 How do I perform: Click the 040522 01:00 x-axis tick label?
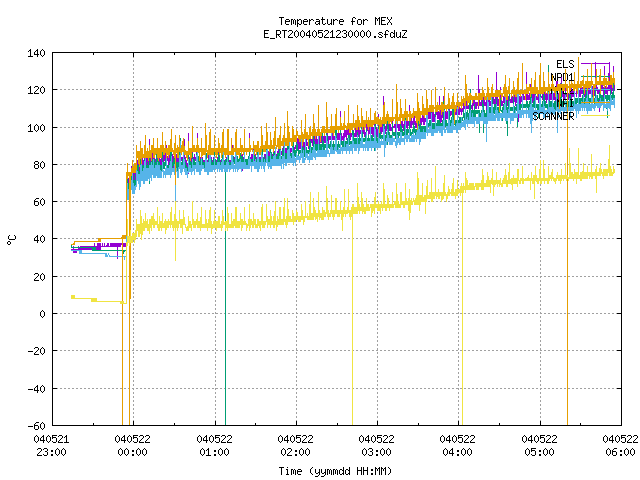click(214, 446)
